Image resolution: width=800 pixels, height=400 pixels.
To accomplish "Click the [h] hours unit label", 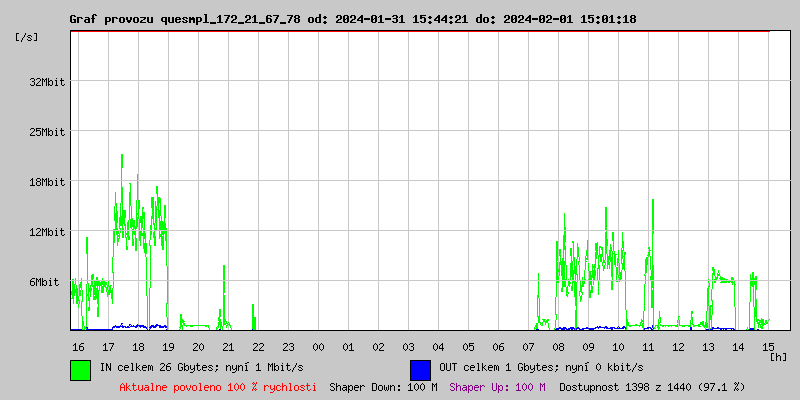I will click(x=779, y=357).
